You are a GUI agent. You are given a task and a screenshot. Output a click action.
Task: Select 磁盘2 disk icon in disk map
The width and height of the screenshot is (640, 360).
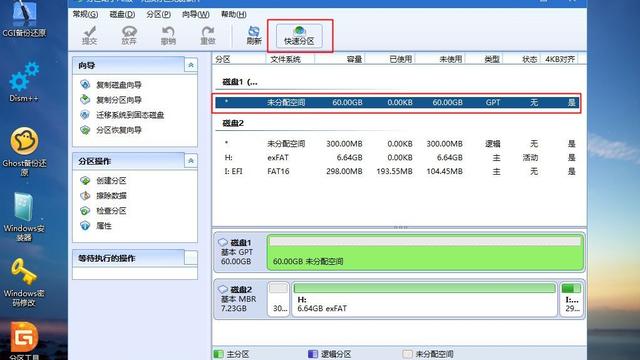click(223, 289)
